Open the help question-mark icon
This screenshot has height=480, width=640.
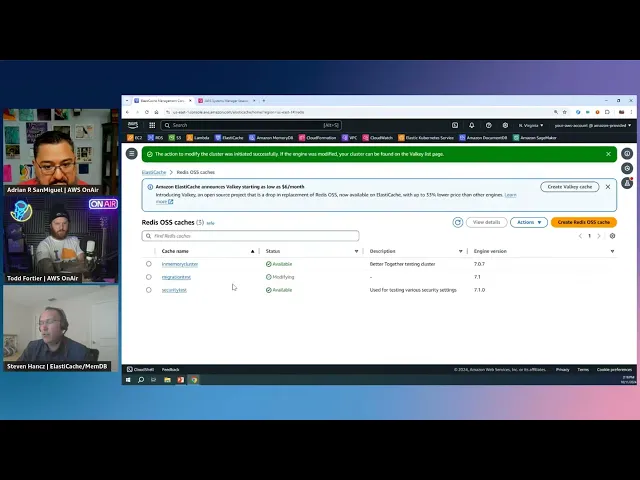point(488,125)
